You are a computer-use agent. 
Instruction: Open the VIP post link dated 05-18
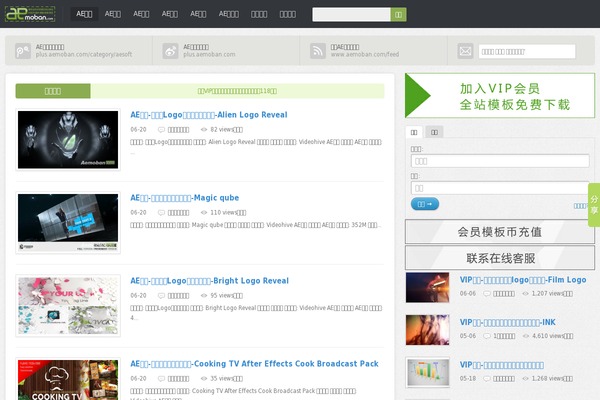(x=502, y=365)
